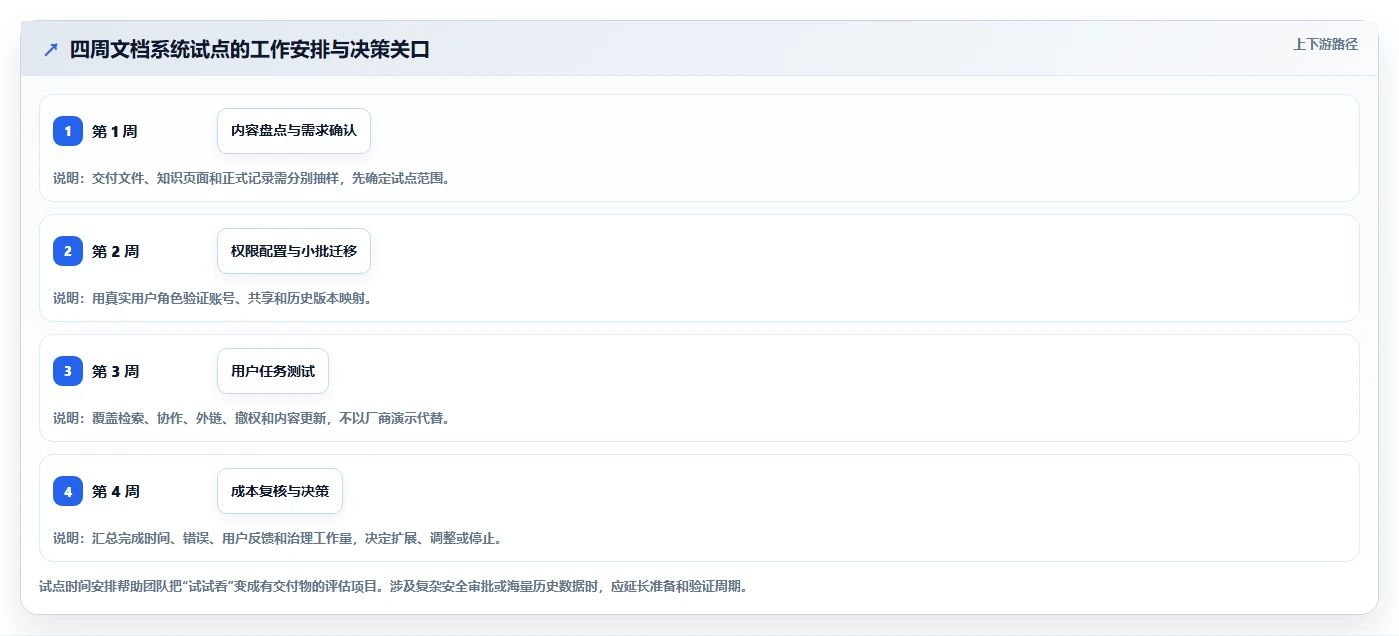
Task: Click the arrow icon beside the panel title
Action: [x=51, y=49]
